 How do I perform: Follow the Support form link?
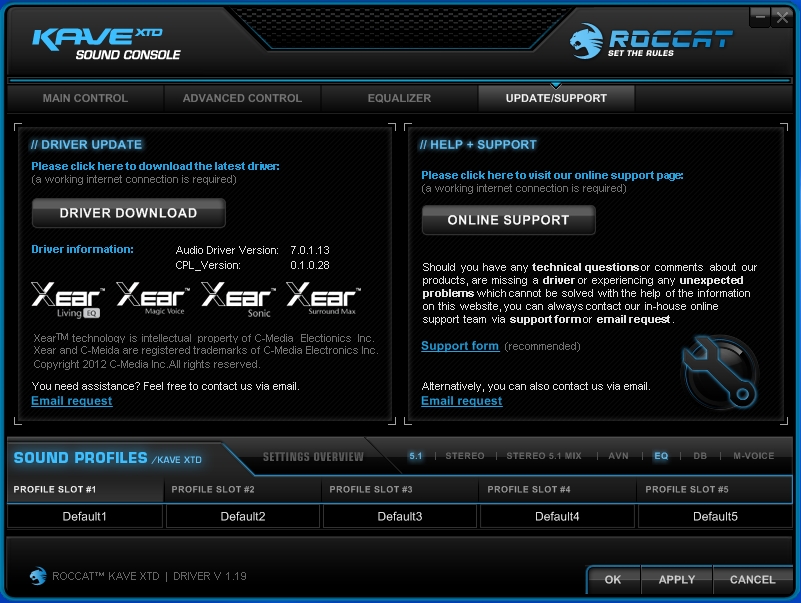tap(460, 346)
